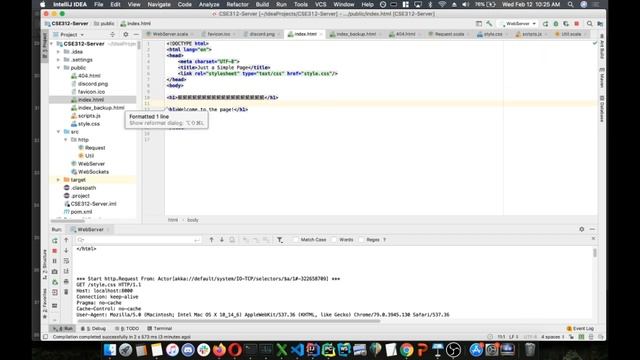This screenshot has width=640, height=360.
Task: Click the up arrow in Run panel gutter
Action: tap(66, 240)
